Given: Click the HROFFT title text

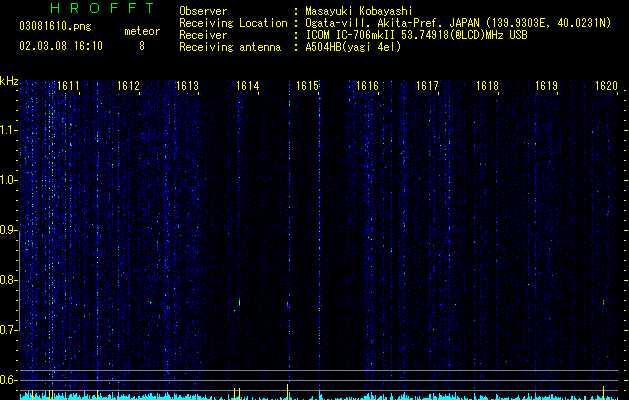Looking at the screenshot, I should point(103,8).
